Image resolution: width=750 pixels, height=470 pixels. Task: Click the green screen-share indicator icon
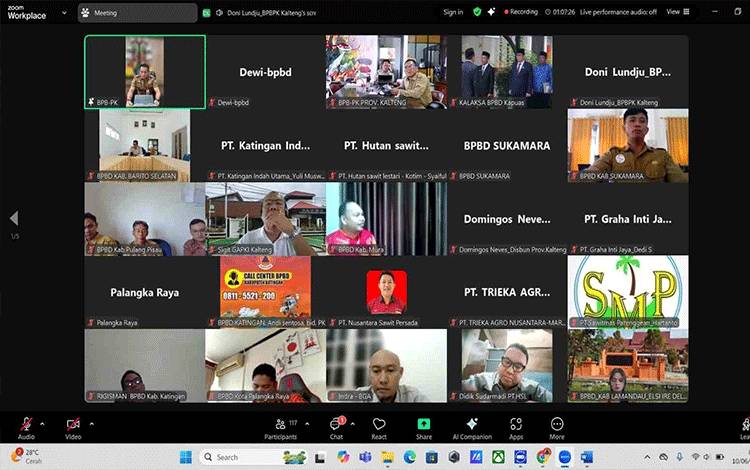[x=206, y=13]
